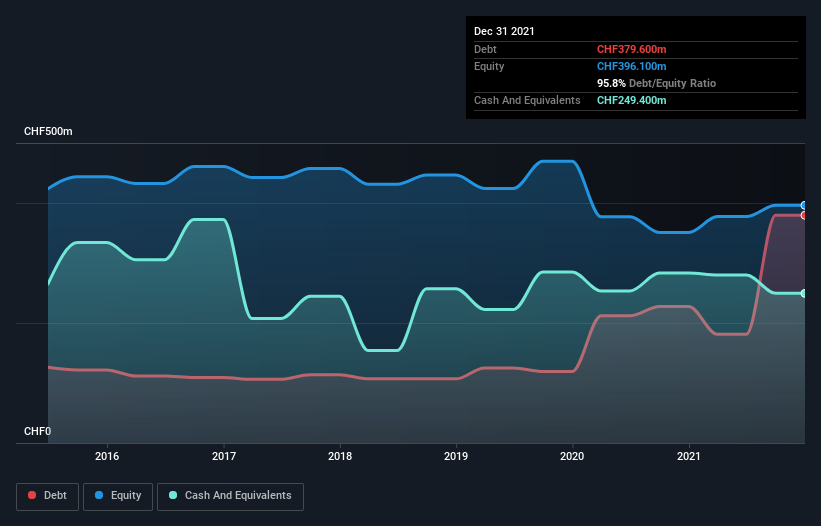This screenshot has height=526, width=821.
Task: Click the red Debt endpoint marker
Action: pyautogui.click(x=804, y=215)
